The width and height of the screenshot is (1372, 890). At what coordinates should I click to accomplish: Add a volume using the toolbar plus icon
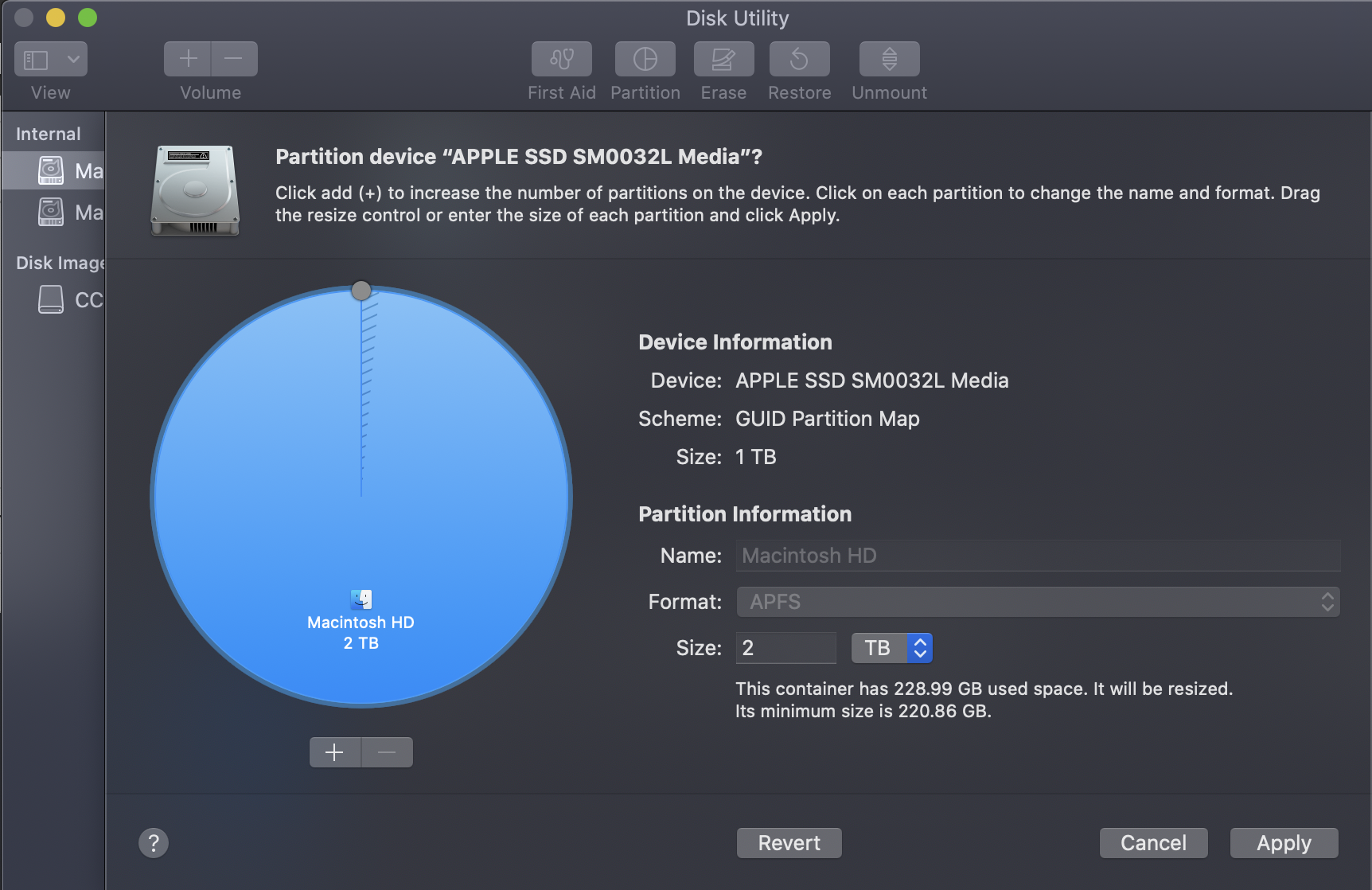187,58
